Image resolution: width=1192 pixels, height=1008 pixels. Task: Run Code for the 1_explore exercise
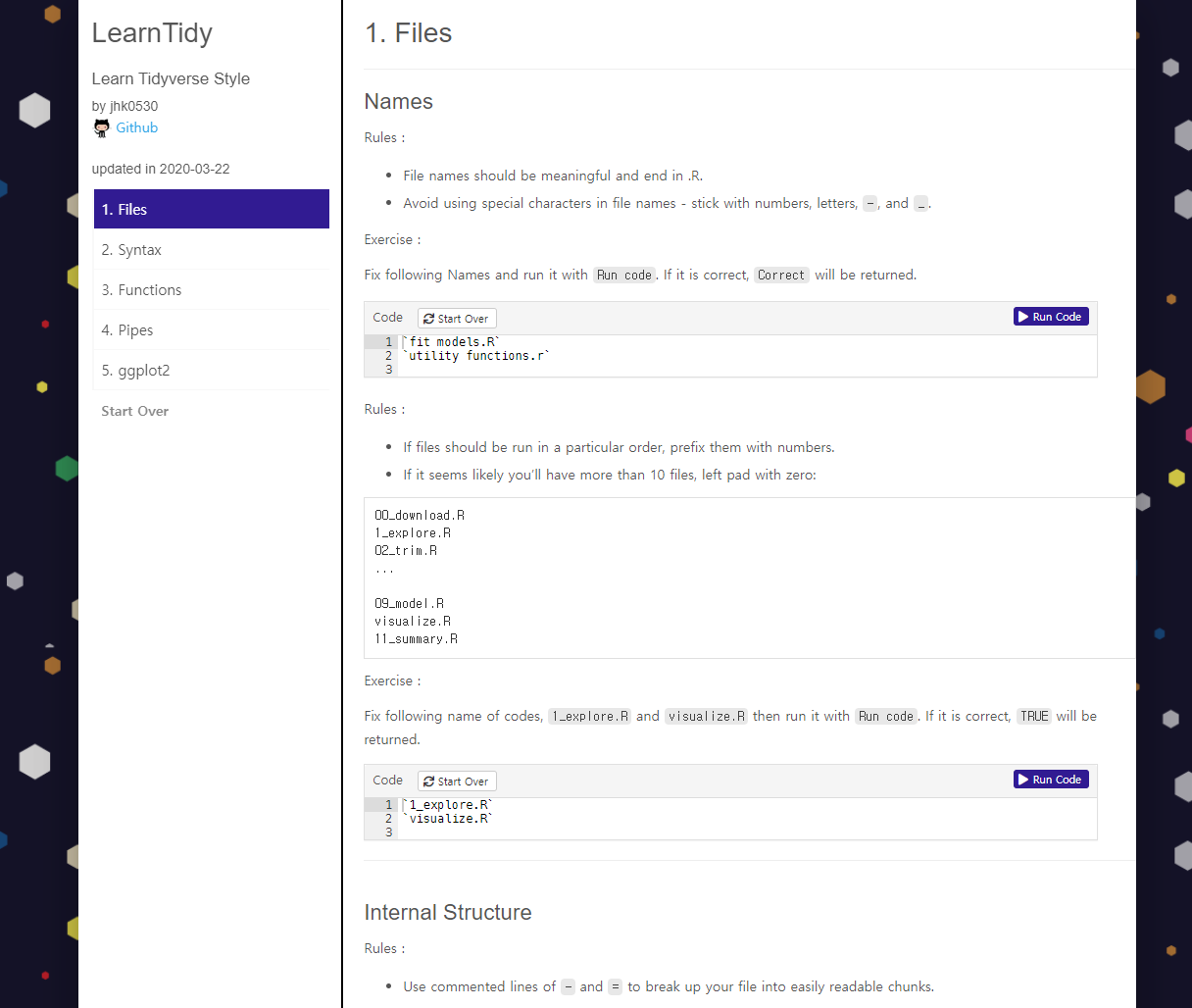point(1051,780)
